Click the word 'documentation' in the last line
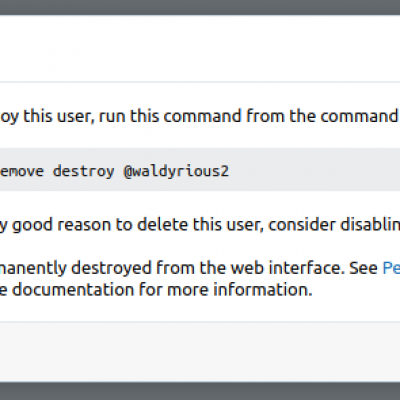The image size is (400, 400). pyautogui.click(x=73, y=290)
